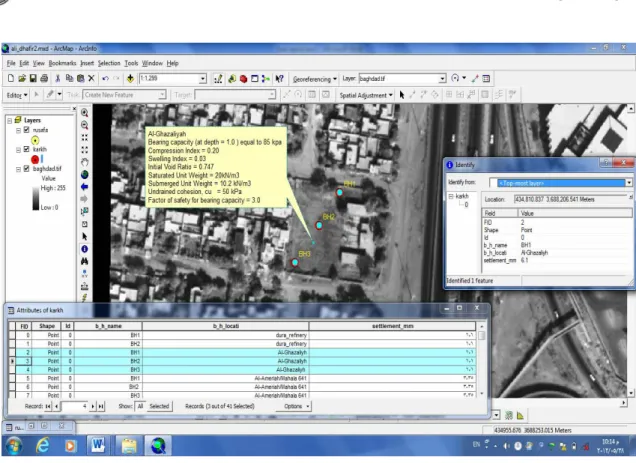This screenshot has width=636, height=463.
Task: Select the Zoom Out tool
Action: pos(85,125)
